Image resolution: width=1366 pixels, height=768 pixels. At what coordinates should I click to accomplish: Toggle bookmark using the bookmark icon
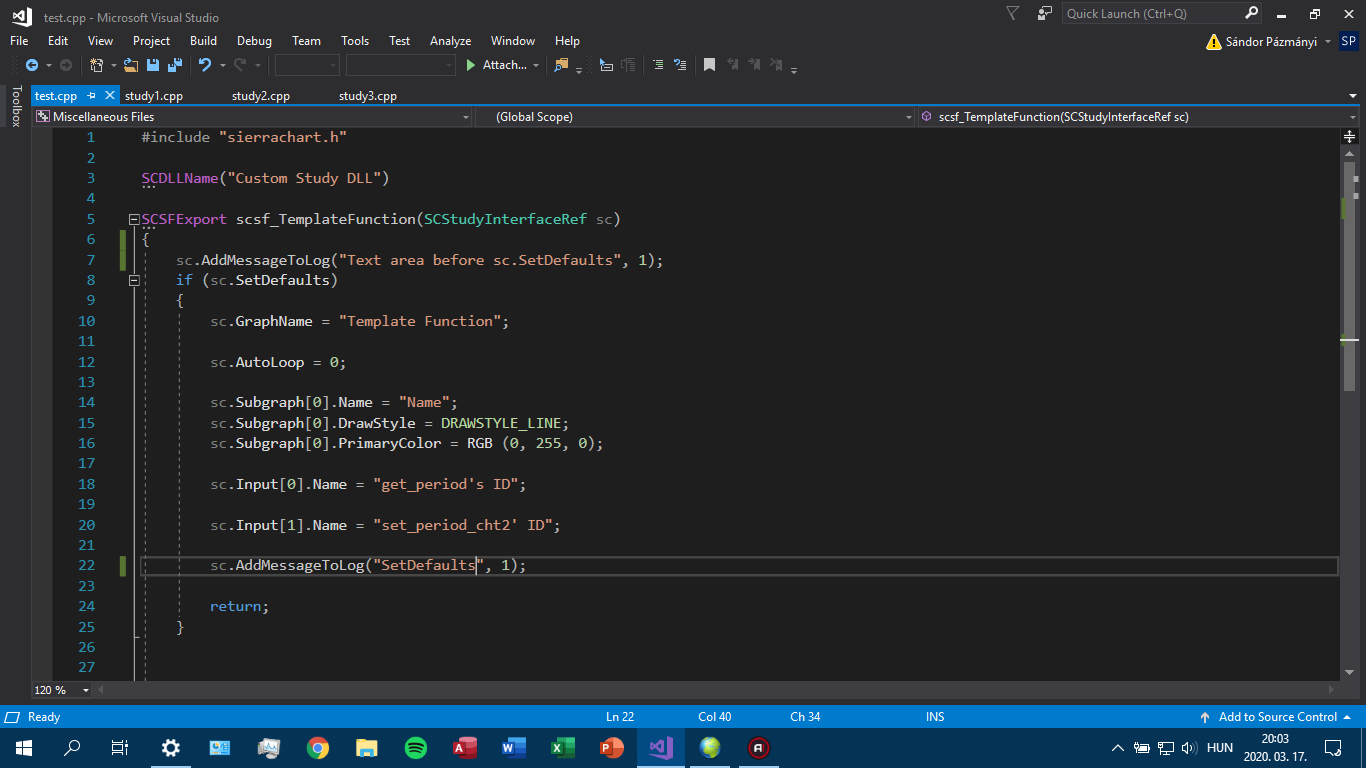(x=709, y=65)
